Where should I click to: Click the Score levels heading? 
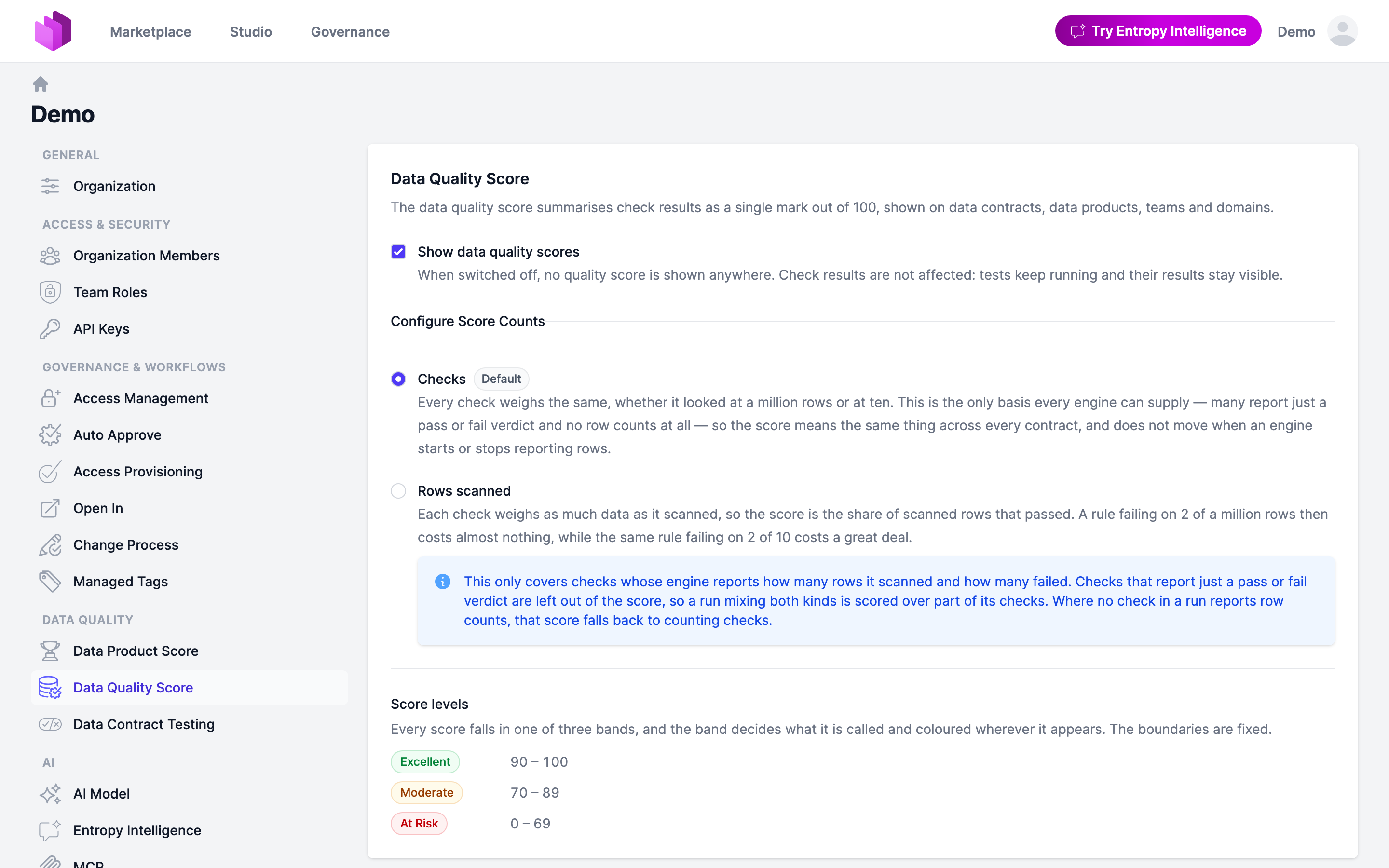pos(429,705)
